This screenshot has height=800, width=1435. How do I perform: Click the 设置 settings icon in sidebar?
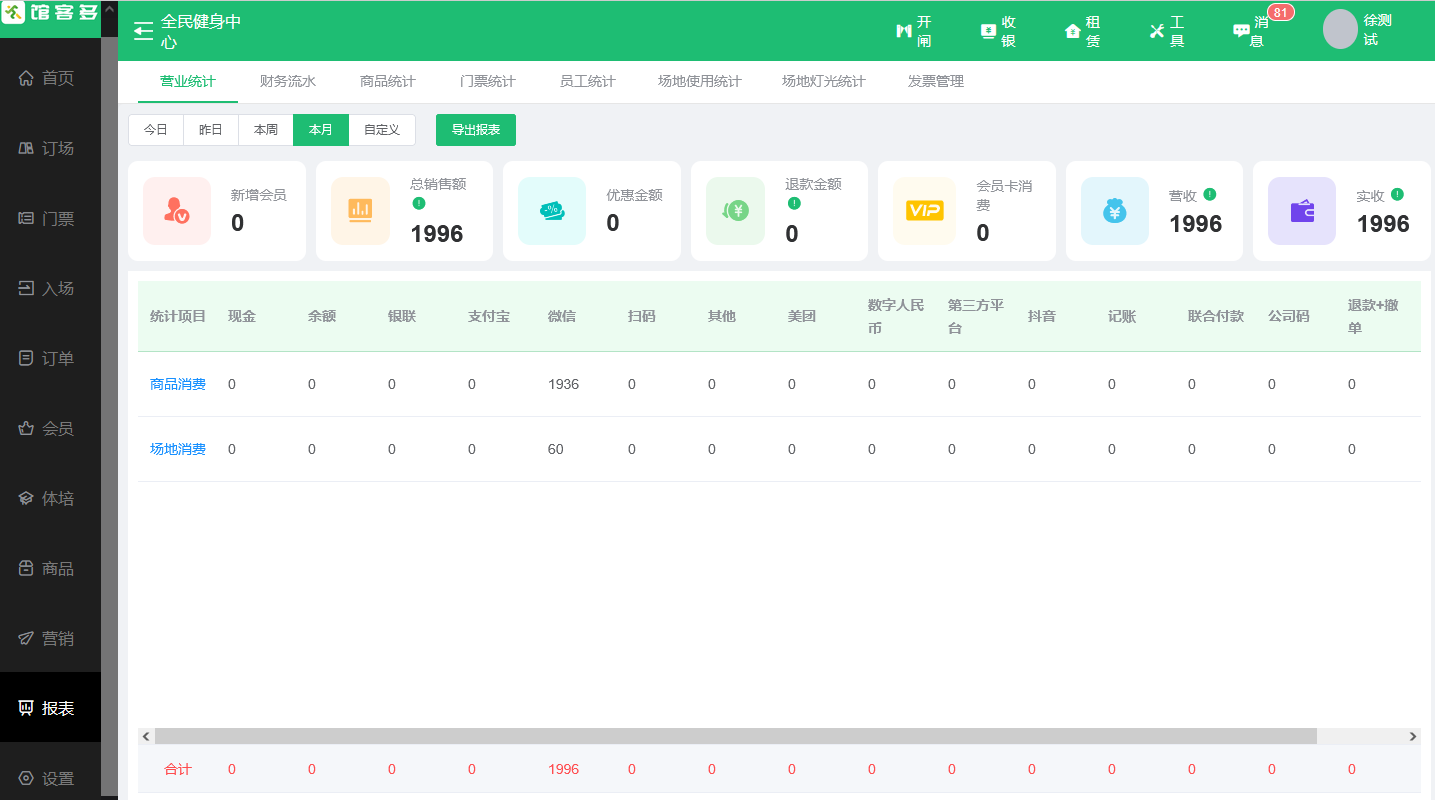coord(26,778)
